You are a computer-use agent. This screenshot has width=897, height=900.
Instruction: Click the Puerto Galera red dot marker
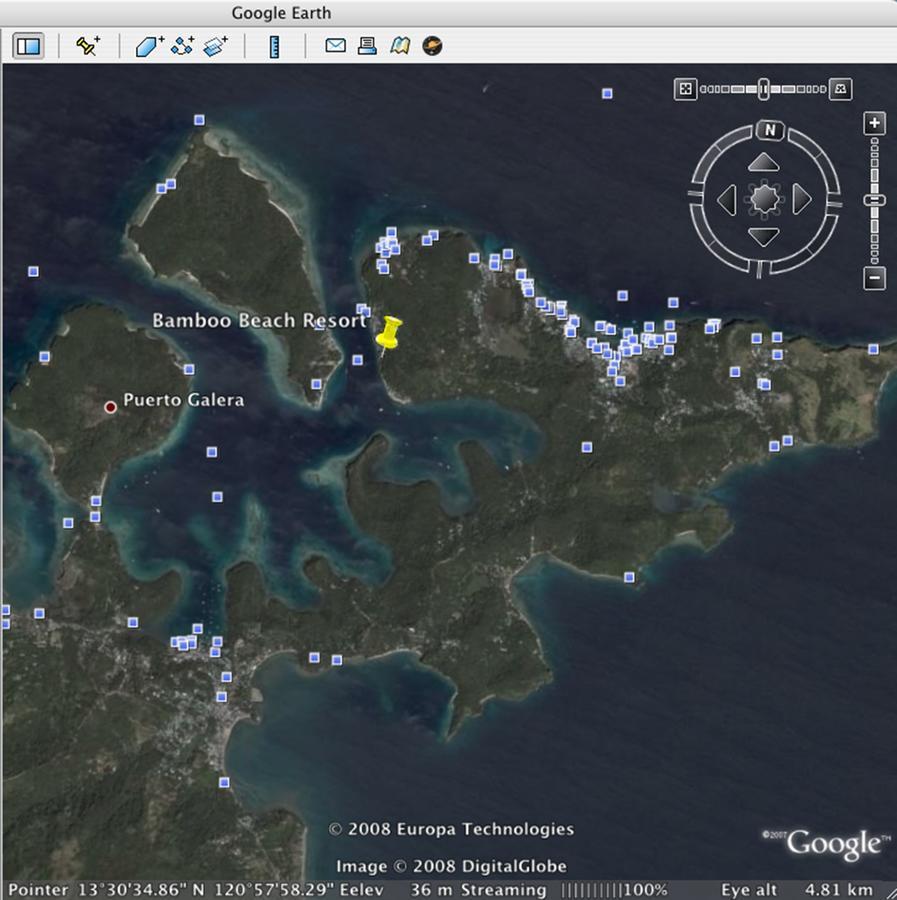coord(110,408)
